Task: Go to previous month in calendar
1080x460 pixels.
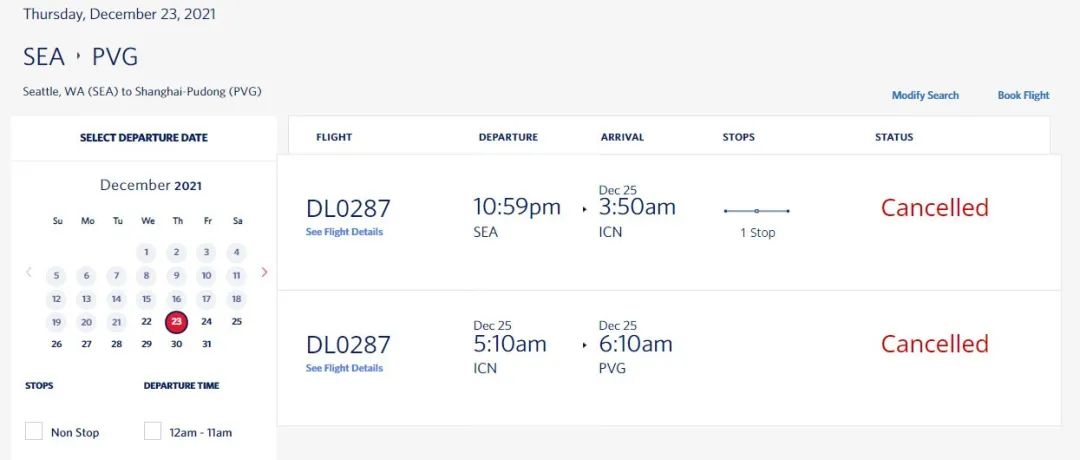Action: pos(28,272)
